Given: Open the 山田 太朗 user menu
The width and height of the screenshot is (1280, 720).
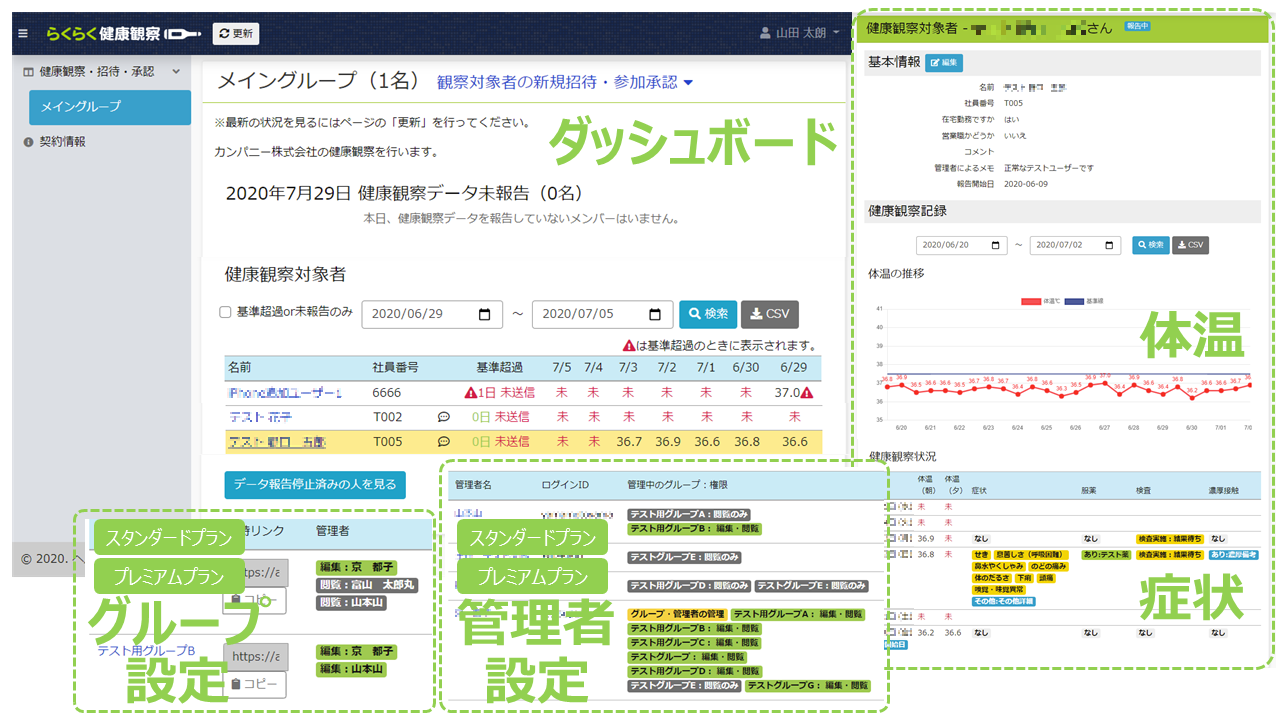Looking at the screenshot, I should (800, 33).
